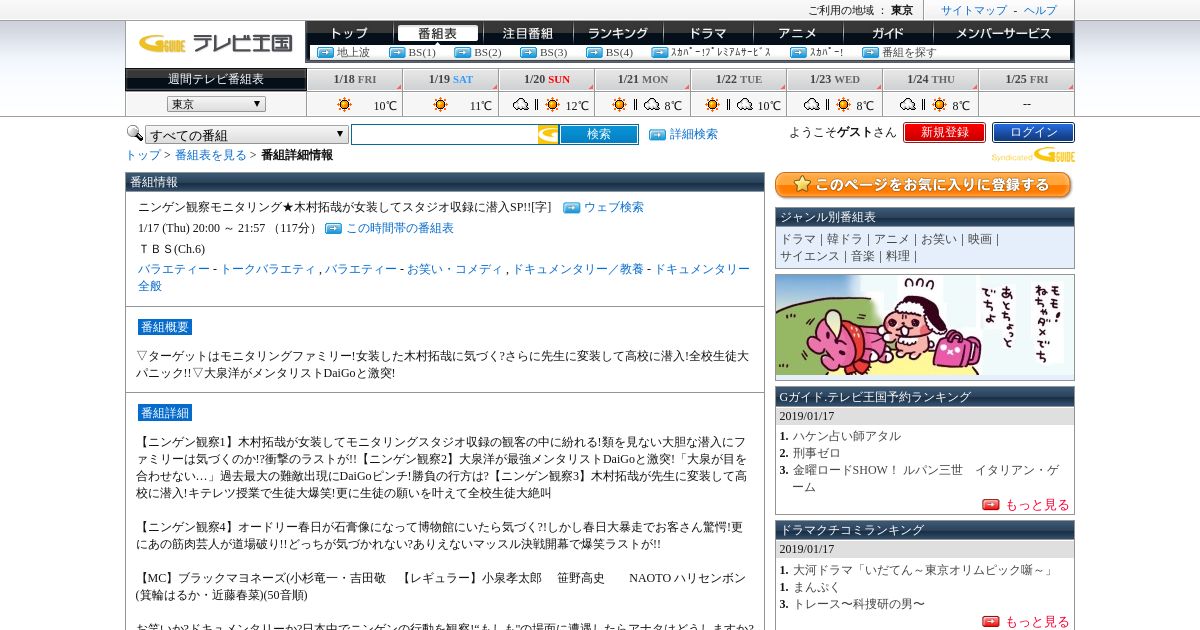The width and height of the screenshot is (1200, 630).
Task: Click red arrow in ドラマクチコミ もっと見る
Action: tap(991, 622)
